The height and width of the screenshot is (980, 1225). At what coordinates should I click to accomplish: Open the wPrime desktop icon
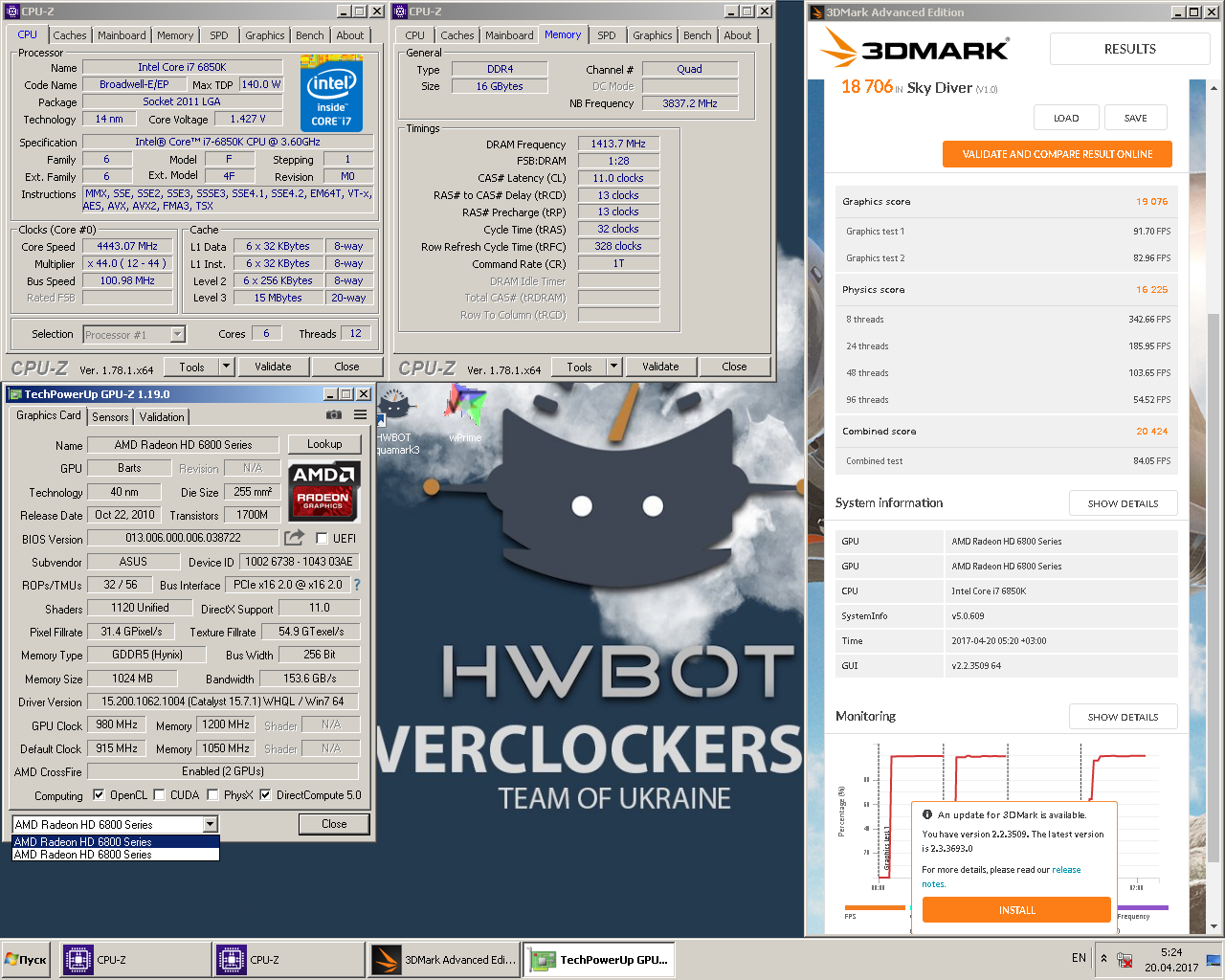pos(465,412)
